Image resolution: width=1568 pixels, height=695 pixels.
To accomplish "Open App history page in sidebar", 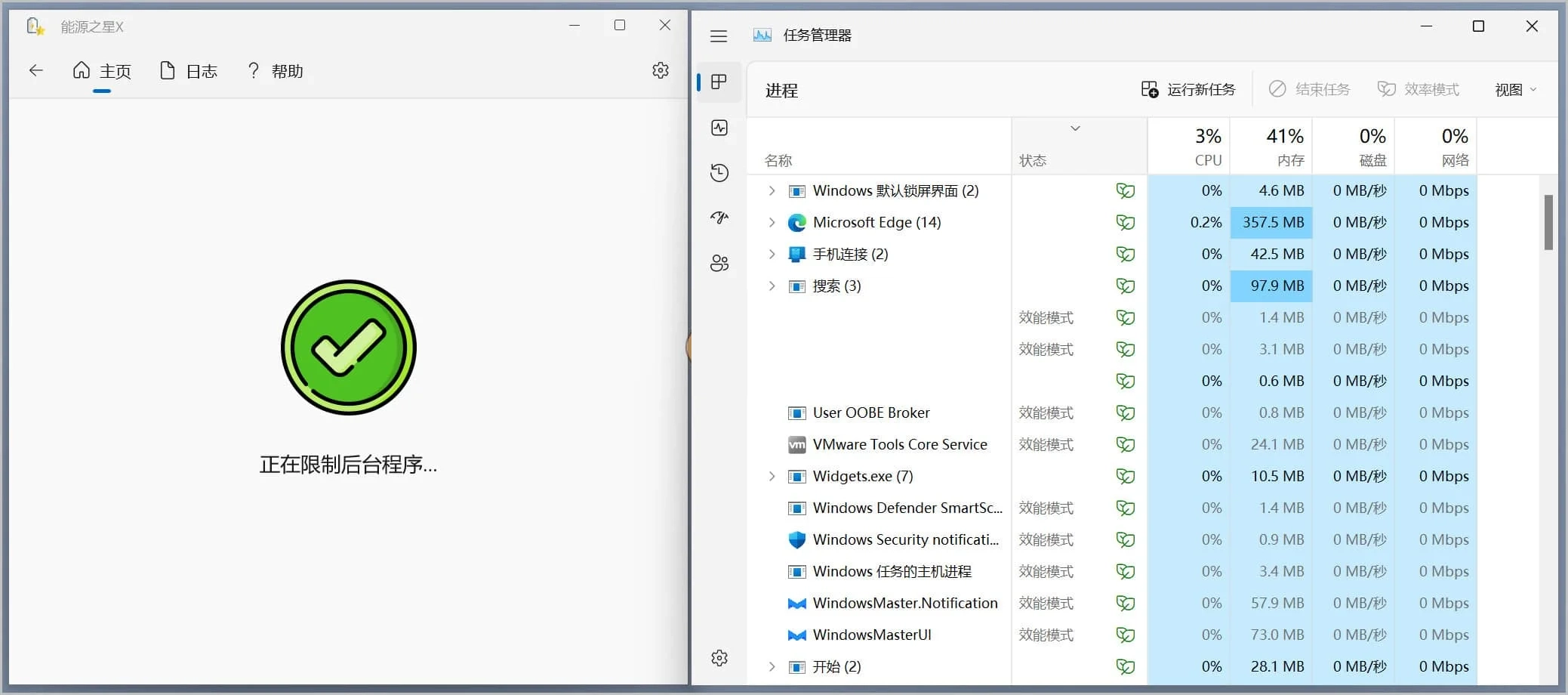I will click(719, 173).
